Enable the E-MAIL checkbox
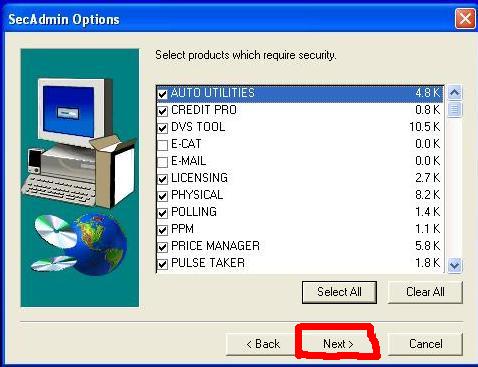478x367 pixels. coord(162,162)
